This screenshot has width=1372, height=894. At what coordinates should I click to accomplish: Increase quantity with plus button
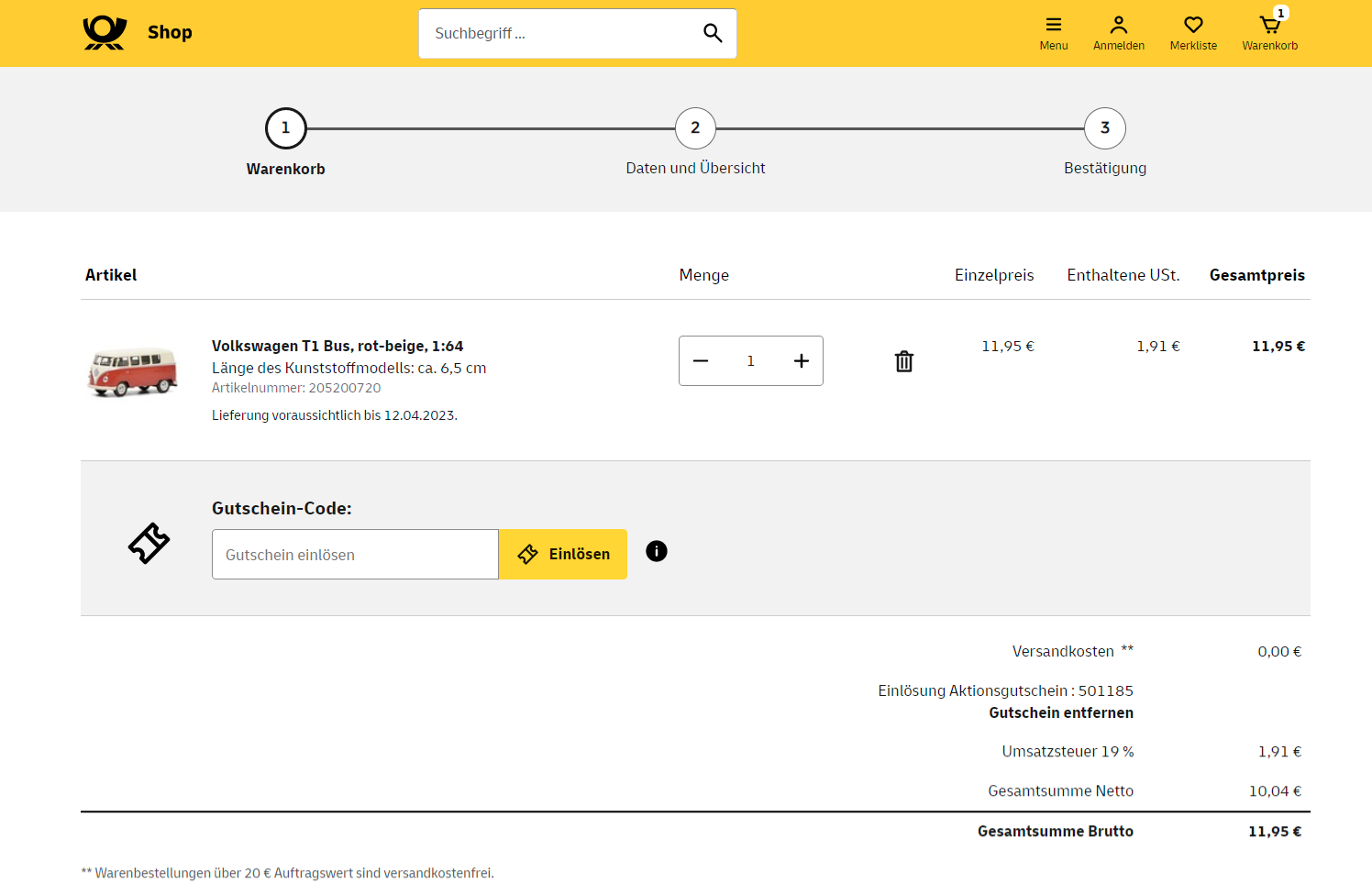click(x=802, y=361)
